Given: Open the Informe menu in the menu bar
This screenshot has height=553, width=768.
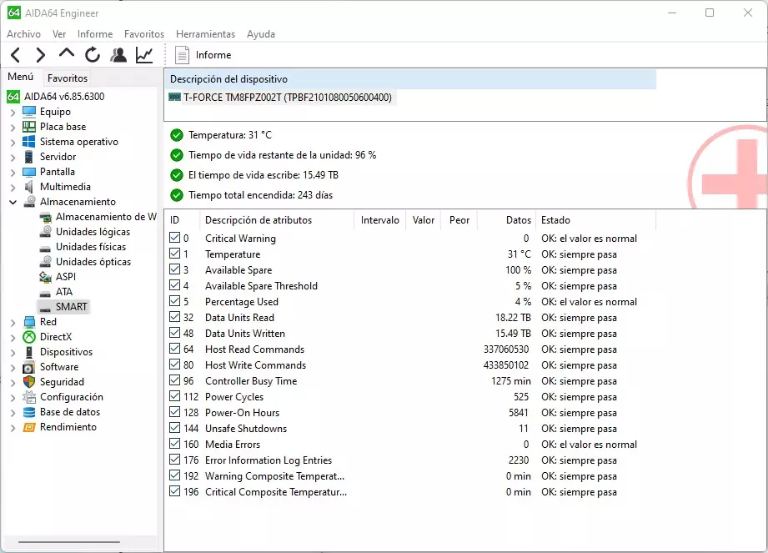Looking at the screenshot, I should [95, 34].
